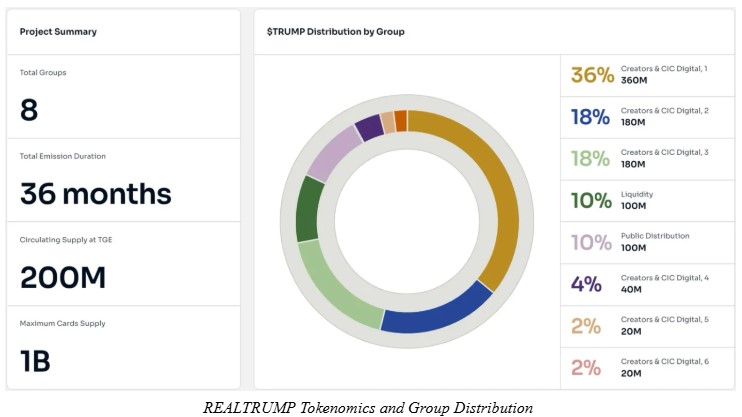Select the Circulating Supply at TGE label
The height and width of the screenshot is (417, 742).
pyautogui.click(x=66, y=240)
